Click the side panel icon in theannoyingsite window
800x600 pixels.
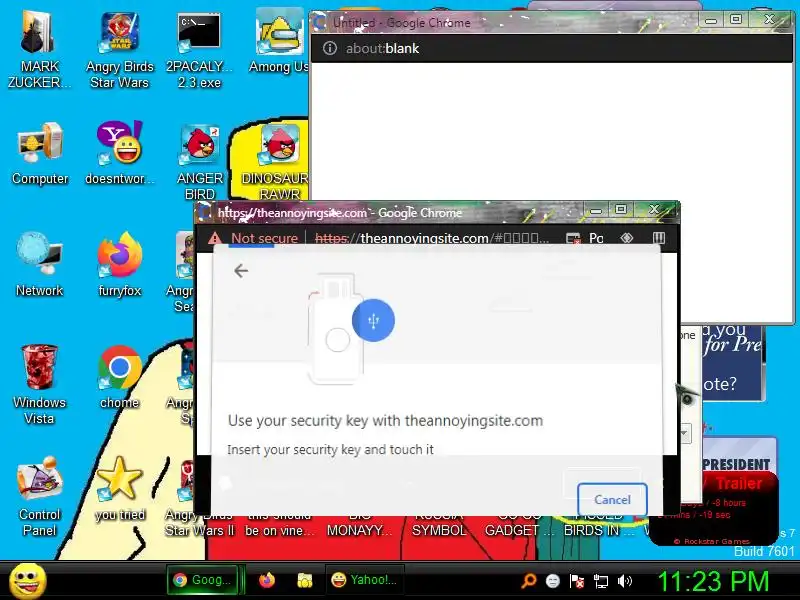659,238
